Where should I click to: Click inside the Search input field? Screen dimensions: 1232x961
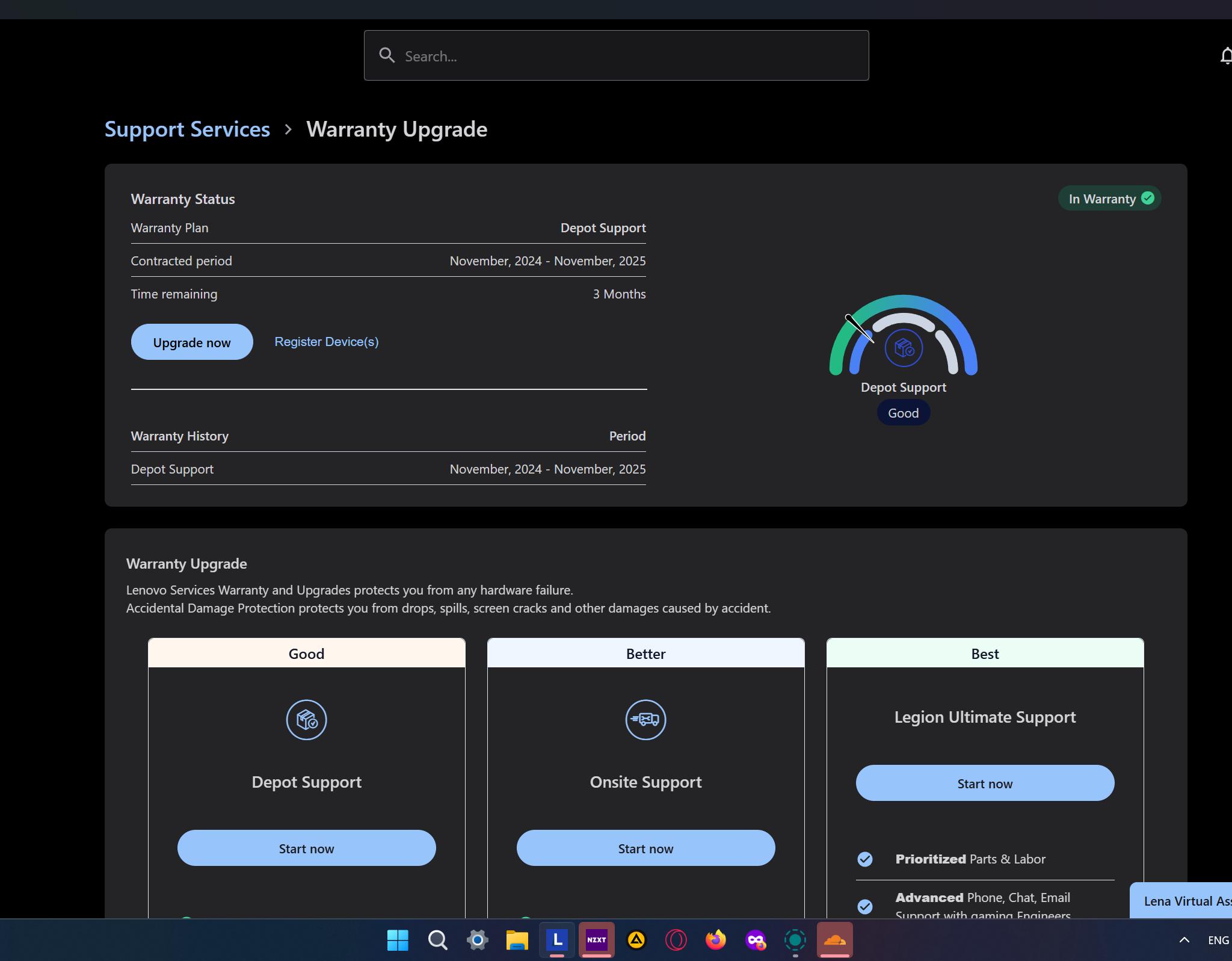pyautogui.click(x=616, y=55)
